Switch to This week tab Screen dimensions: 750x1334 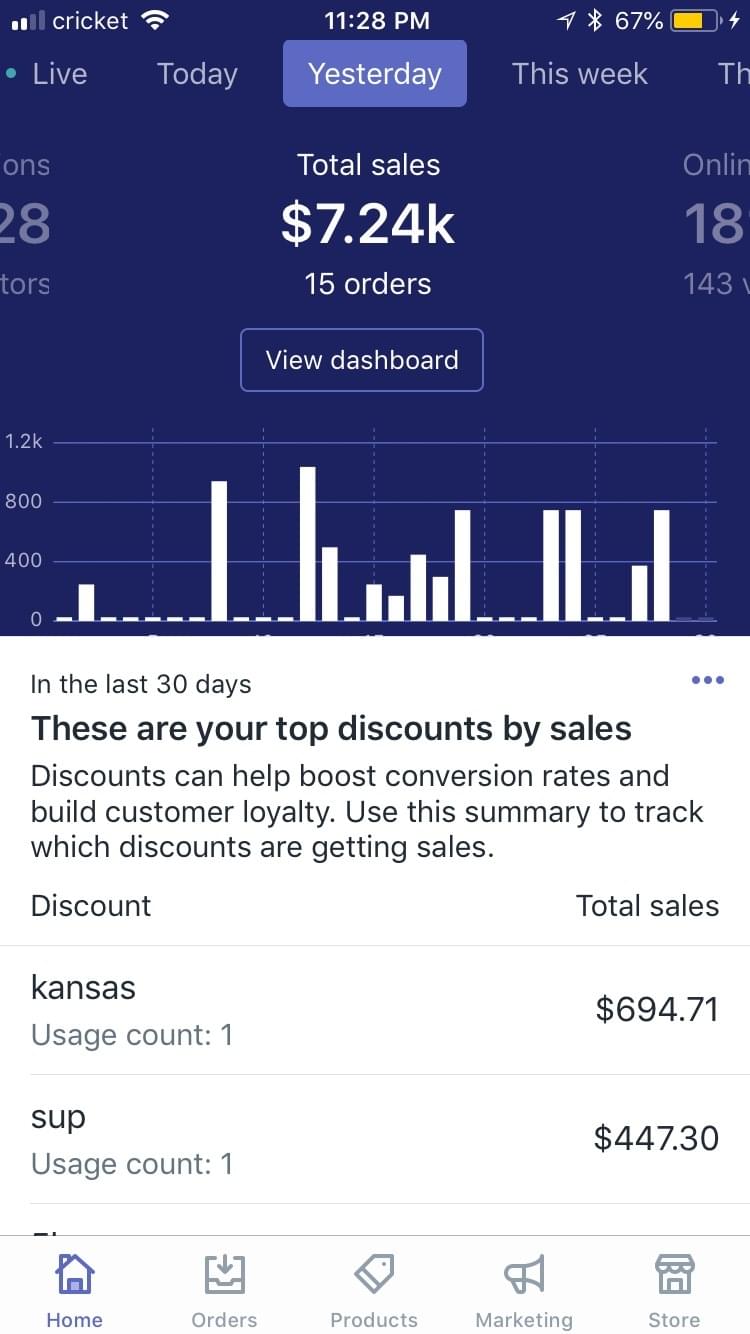pyautogui.click(x=579, y=74)
